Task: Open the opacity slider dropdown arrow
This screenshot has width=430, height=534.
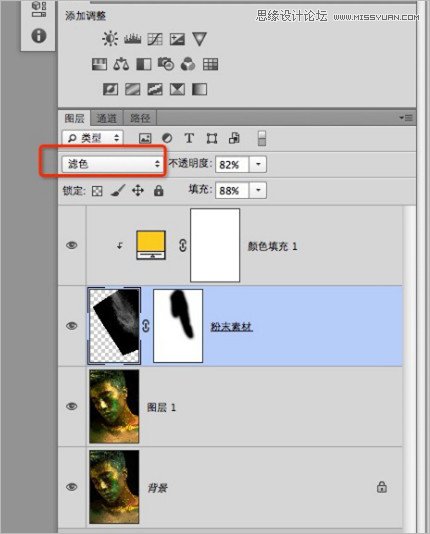Action: pos(258,164)
